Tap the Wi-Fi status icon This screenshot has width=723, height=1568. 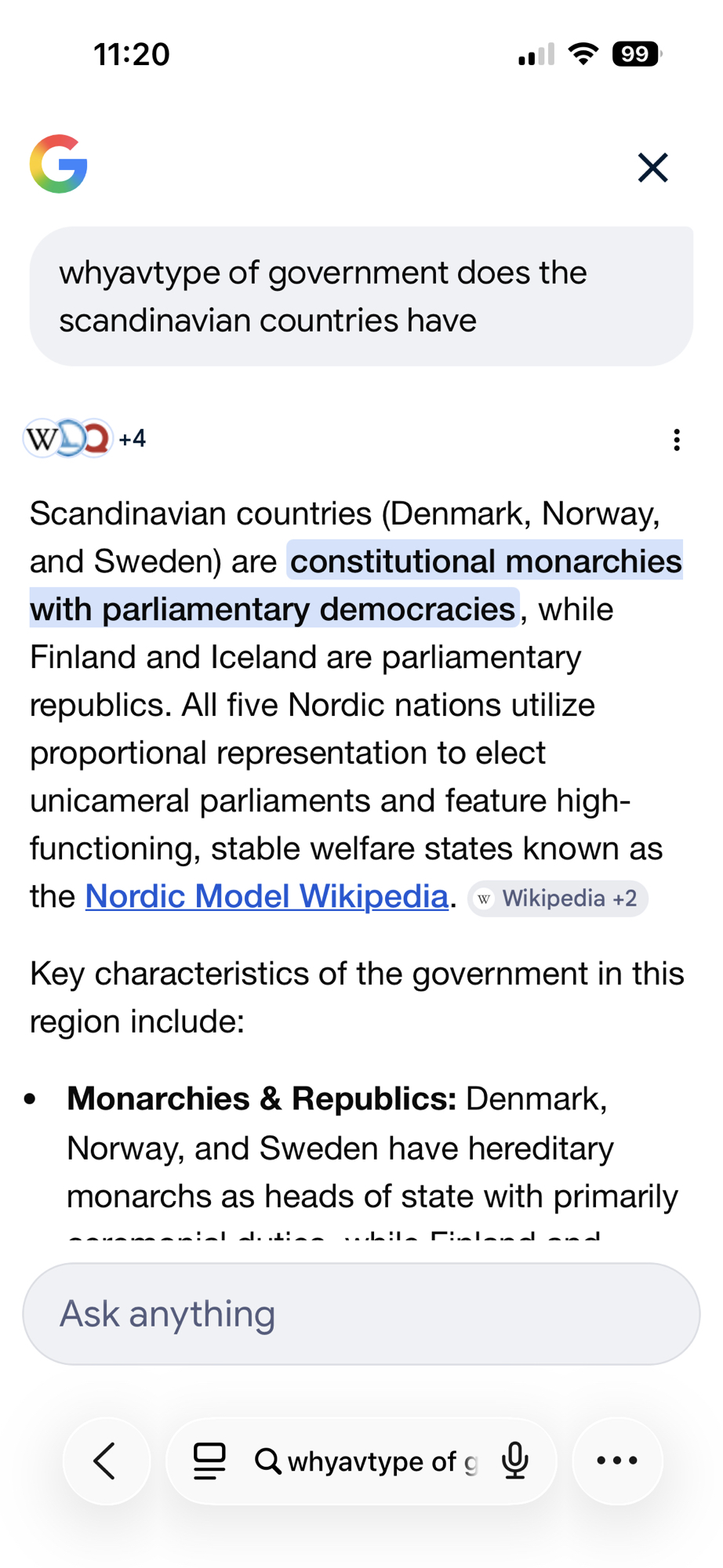point(583,54)
